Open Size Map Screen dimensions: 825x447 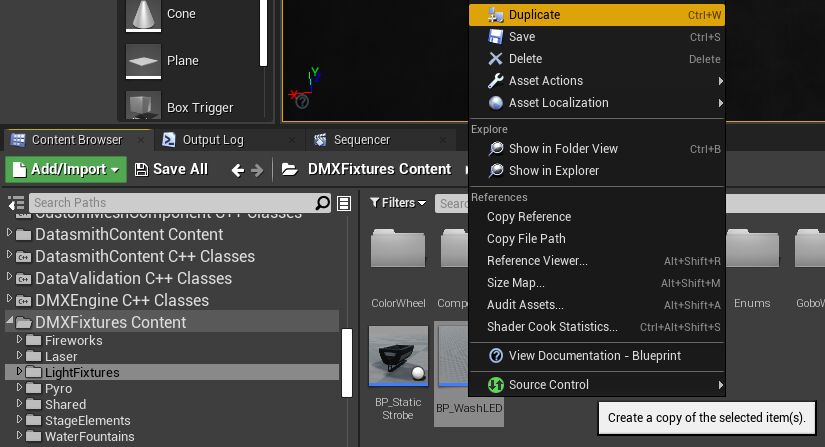597,283
